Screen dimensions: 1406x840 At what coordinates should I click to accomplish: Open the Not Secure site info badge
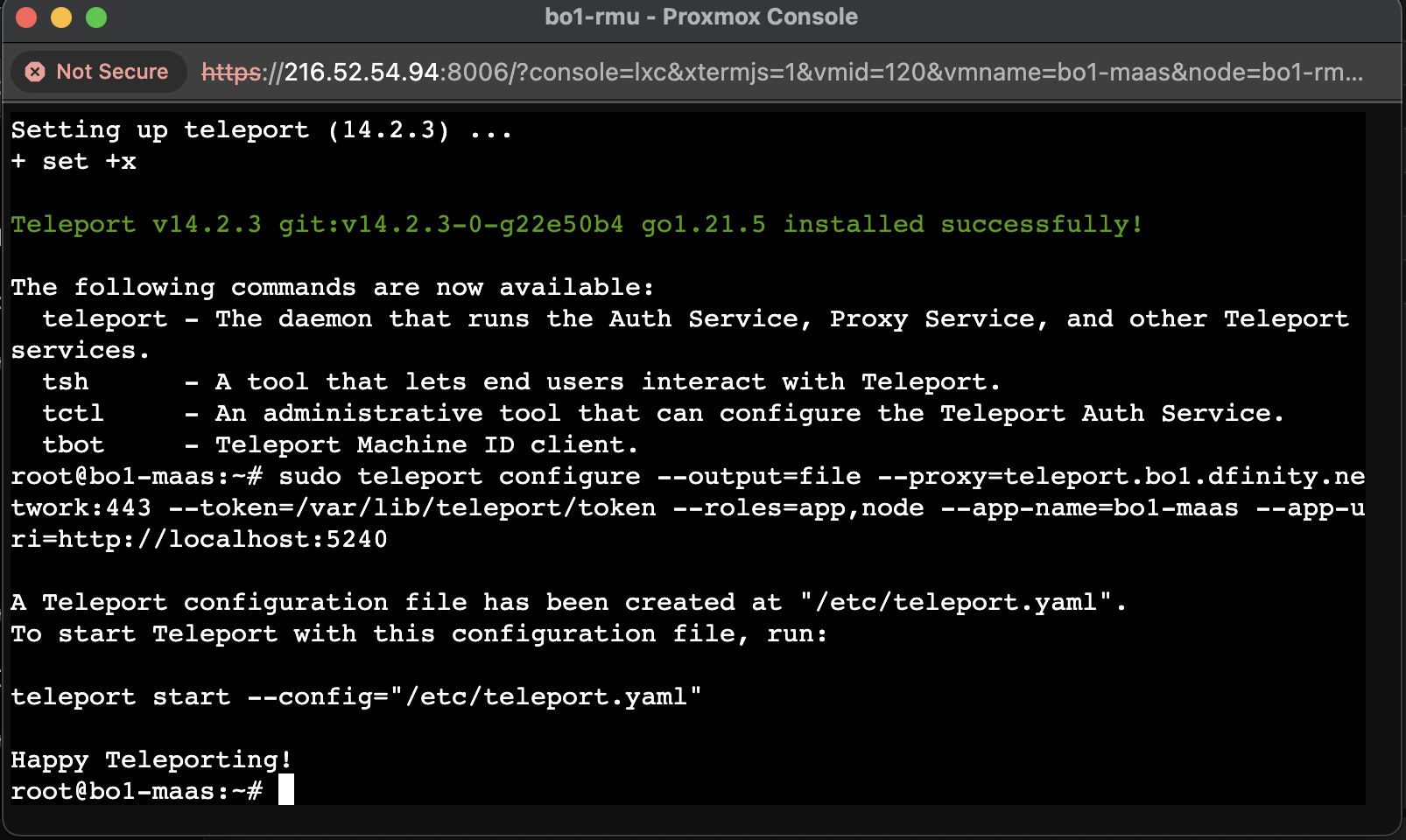(99, 72)
